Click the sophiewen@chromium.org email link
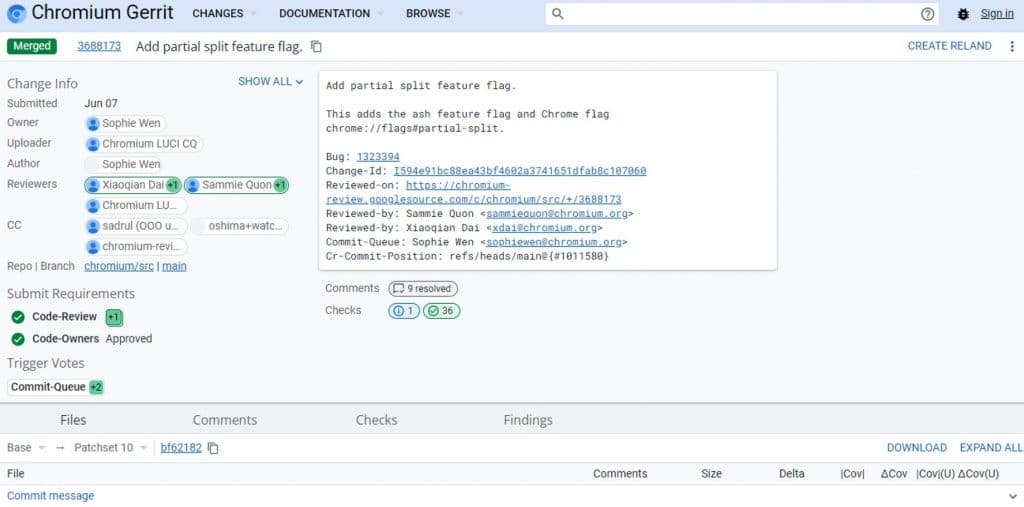1024x507 pixels. pos(554,242)
